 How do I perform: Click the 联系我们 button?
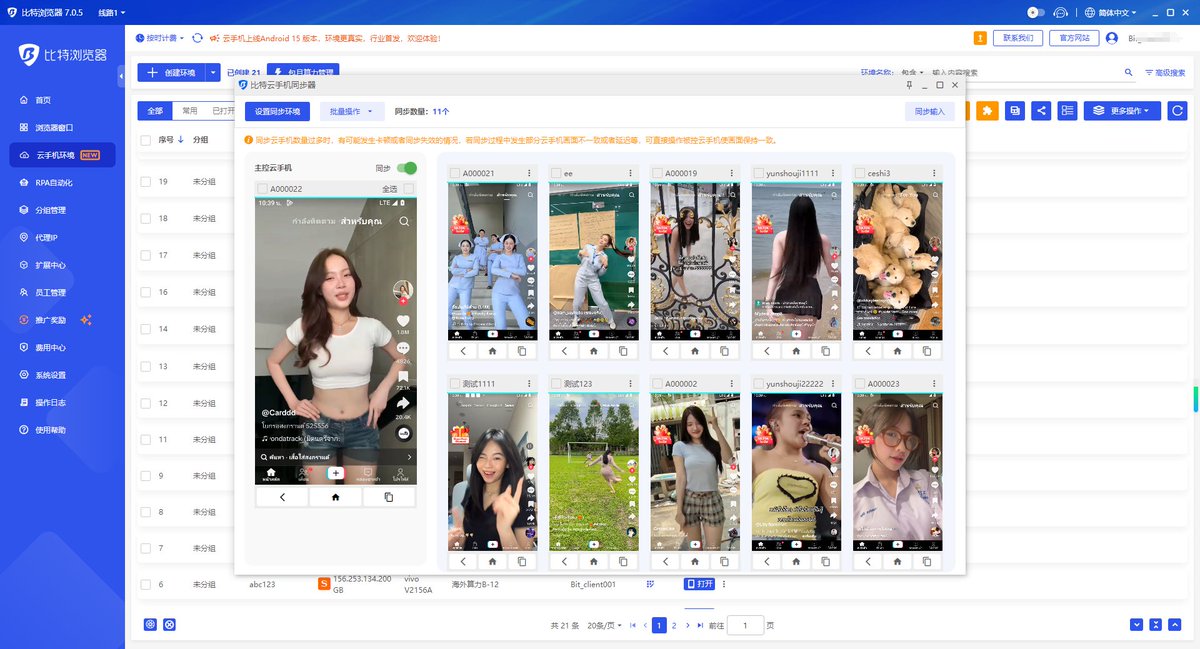(x=1017, y=38)
